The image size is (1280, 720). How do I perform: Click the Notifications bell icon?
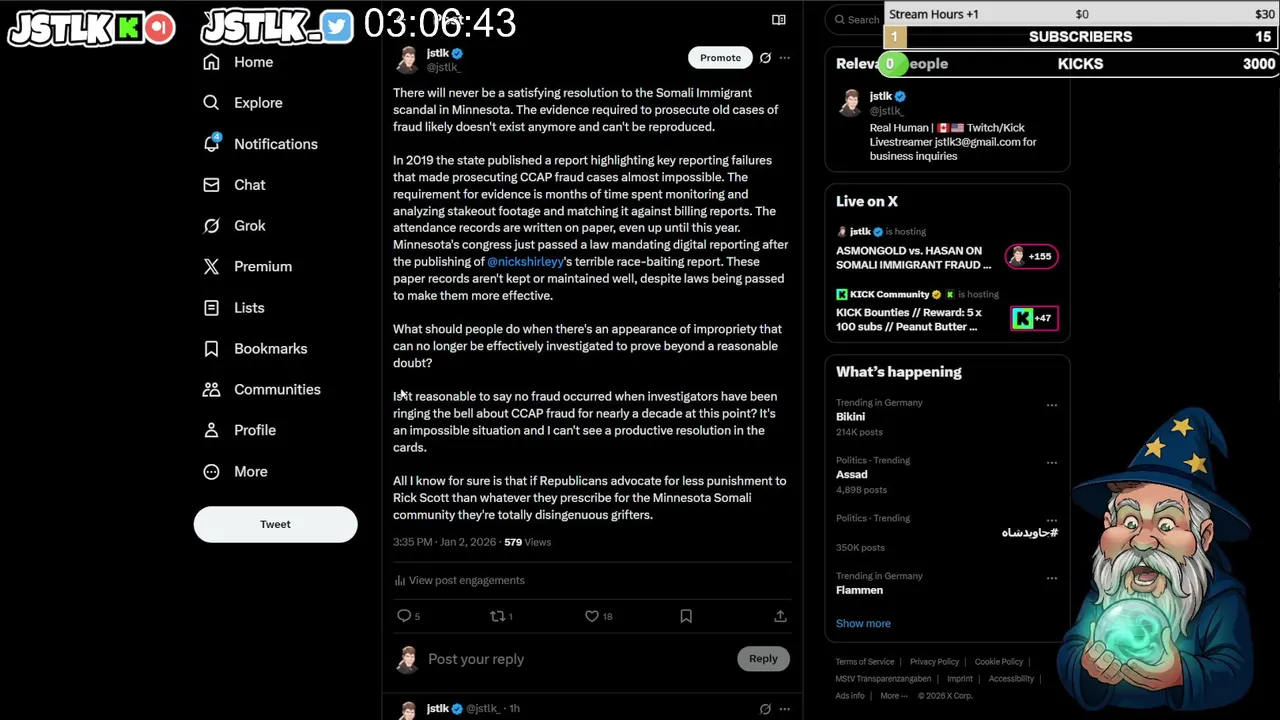211,144
